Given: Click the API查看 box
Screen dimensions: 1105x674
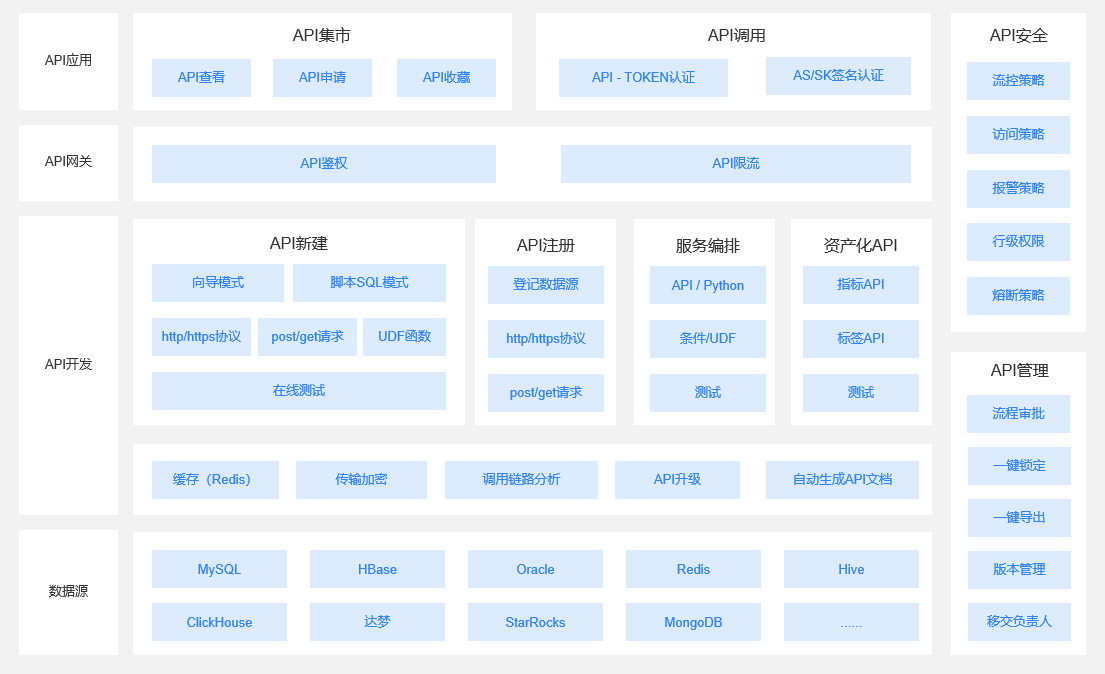Looking at the screenshot, I should (x=201, y=78).
